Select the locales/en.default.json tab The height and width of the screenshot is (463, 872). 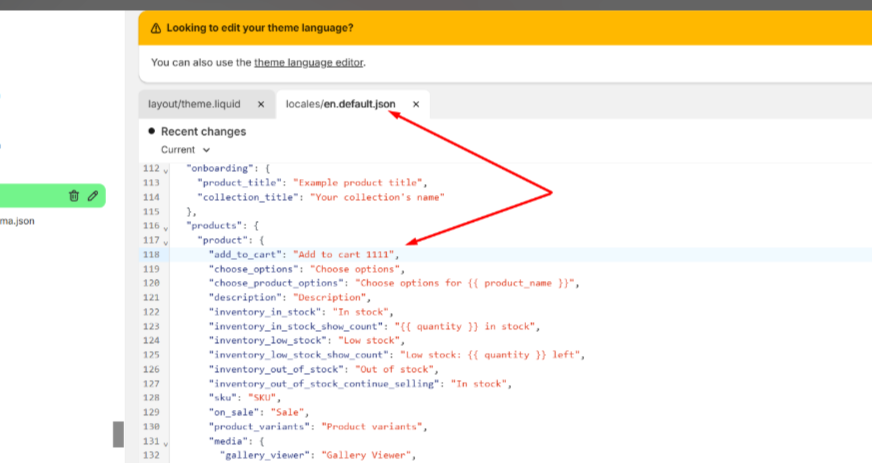click(340, 104)
